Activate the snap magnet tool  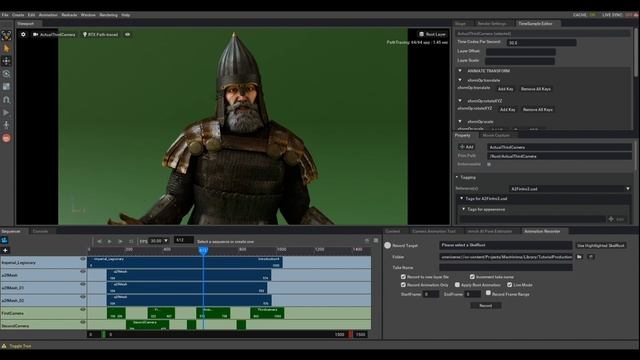(6, 100)
